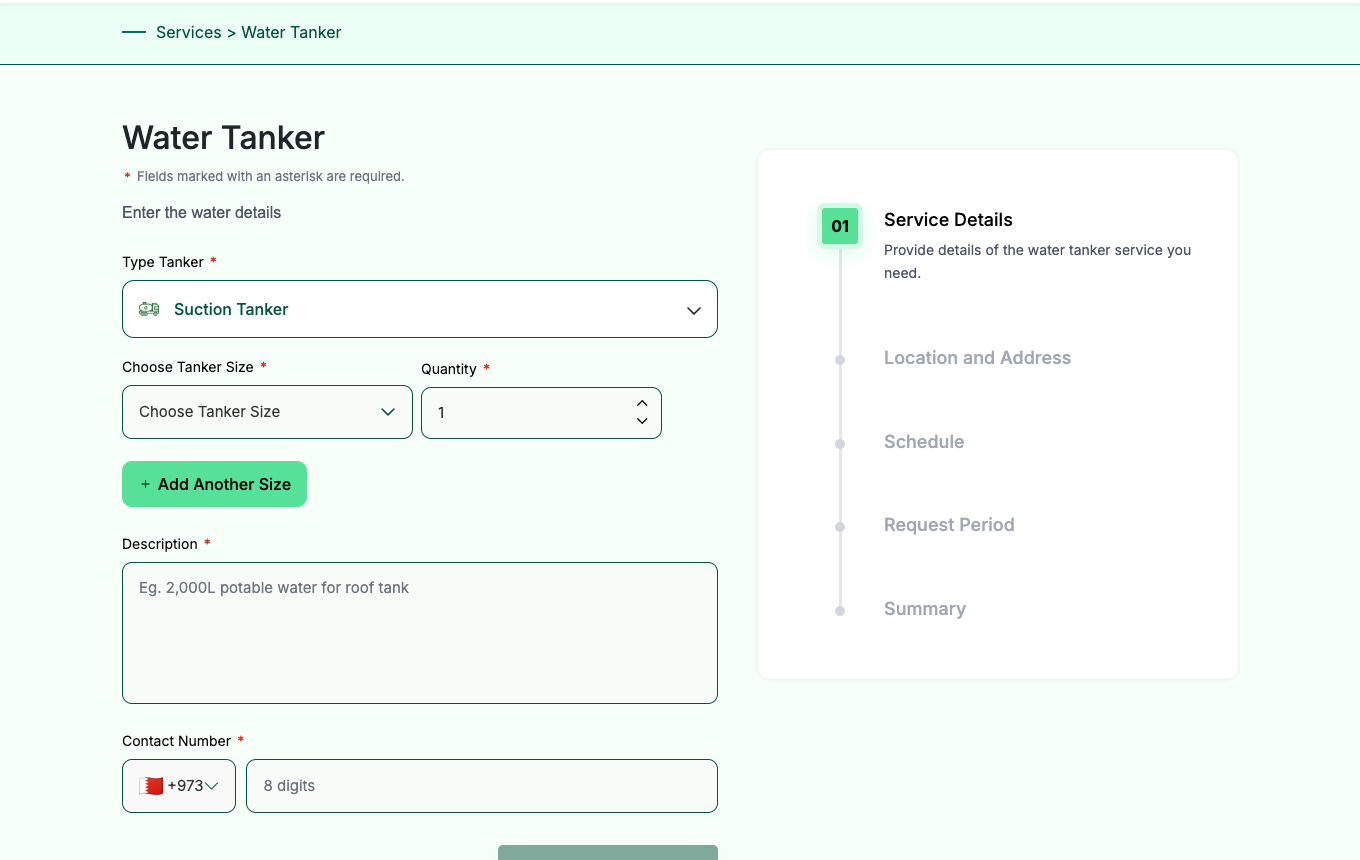The height and width of the screenshot is (860, 1360).
Task: Click the Bahrain flag icon
Action: tap(151, 786)
